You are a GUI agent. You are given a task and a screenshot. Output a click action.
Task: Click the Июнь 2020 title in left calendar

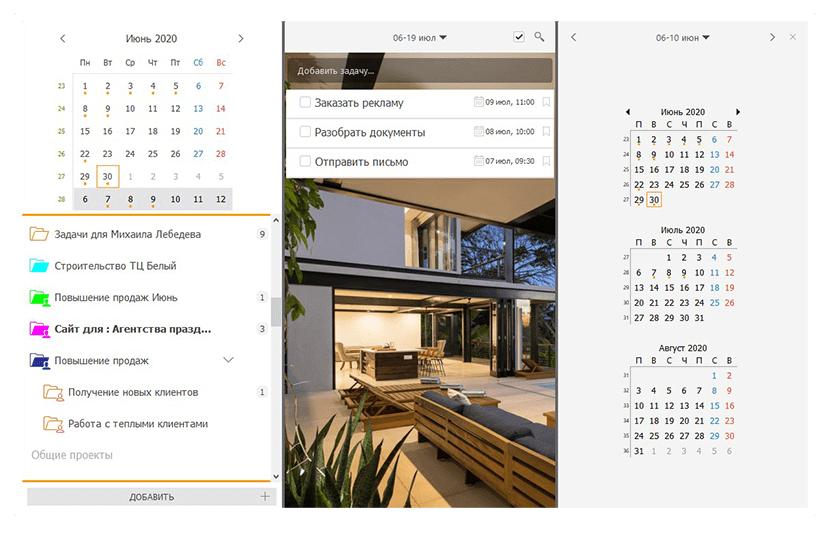click(x=151, y=38)
